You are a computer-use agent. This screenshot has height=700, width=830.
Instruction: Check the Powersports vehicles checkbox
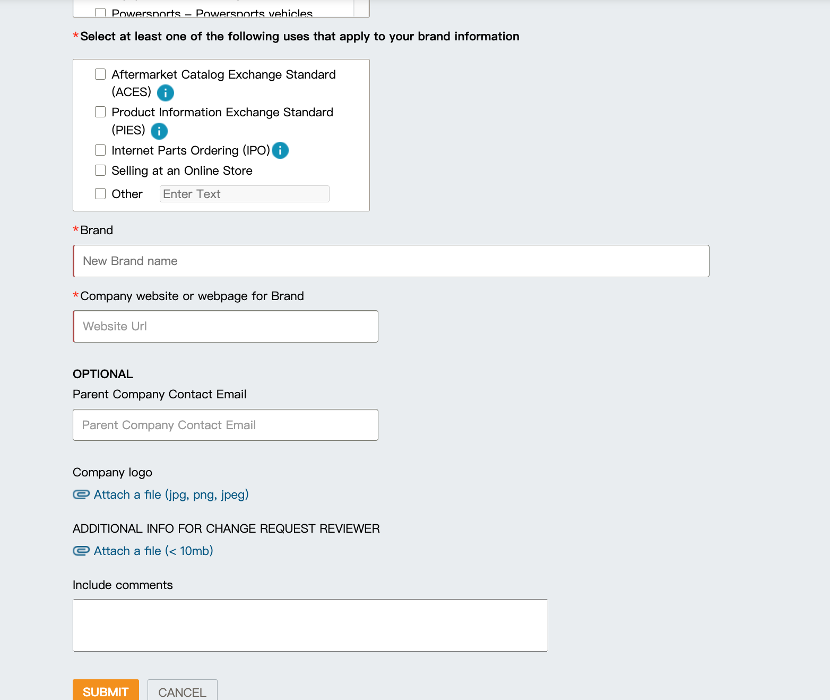coord(100,13)
